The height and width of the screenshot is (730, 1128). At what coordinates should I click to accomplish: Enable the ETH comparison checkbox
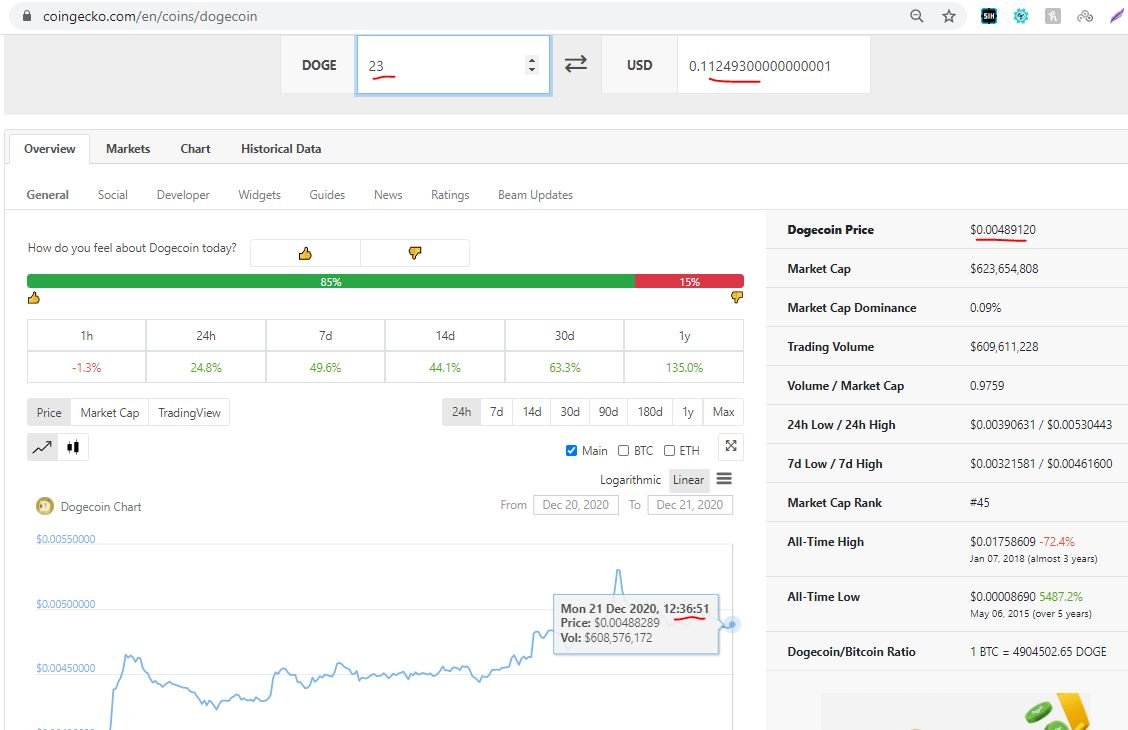tap(669, 451)
